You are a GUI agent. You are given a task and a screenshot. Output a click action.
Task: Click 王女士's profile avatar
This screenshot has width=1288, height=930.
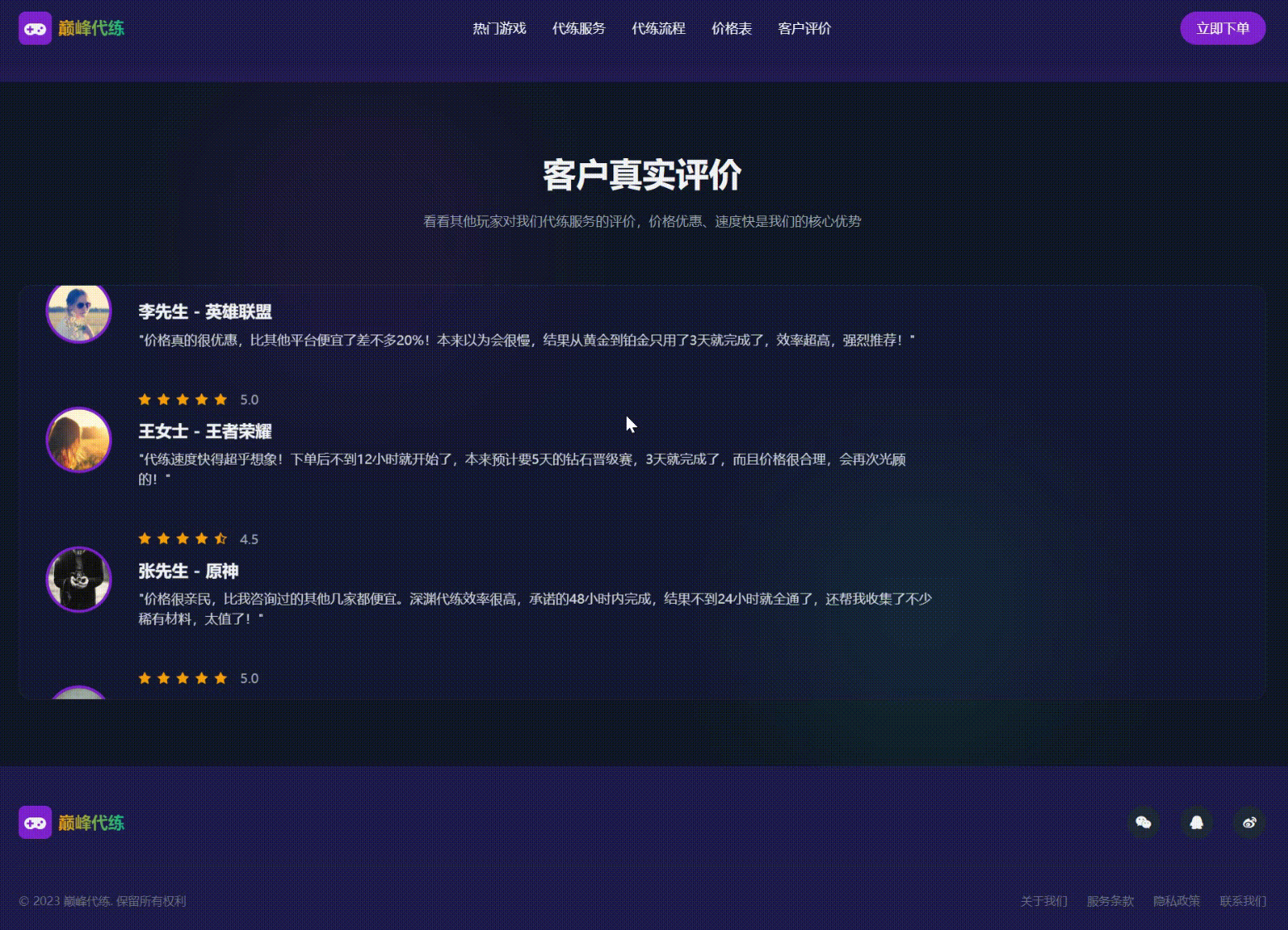[79, 440]
